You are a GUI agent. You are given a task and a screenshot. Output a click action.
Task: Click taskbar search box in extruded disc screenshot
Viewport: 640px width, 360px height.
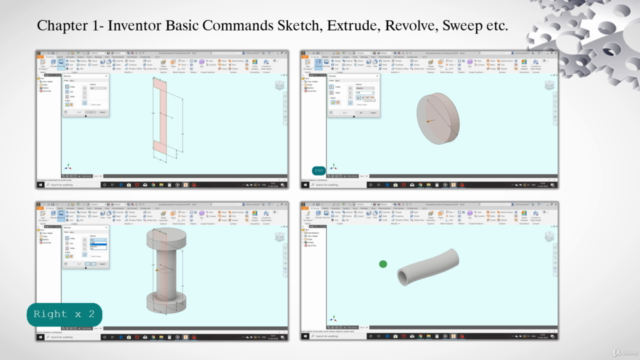coord(339,185)
